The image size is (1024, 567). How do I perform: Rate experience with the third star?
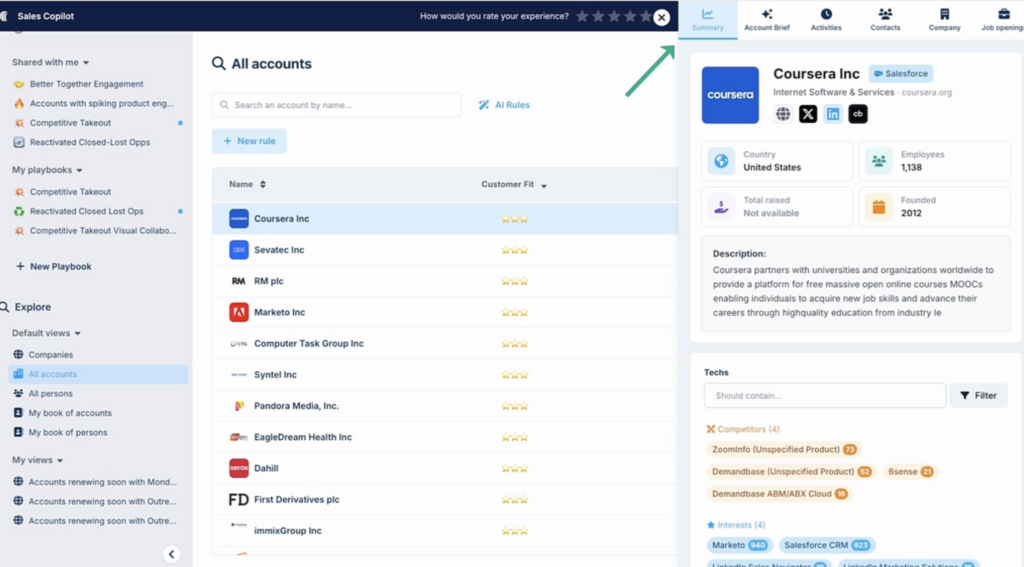614,16
